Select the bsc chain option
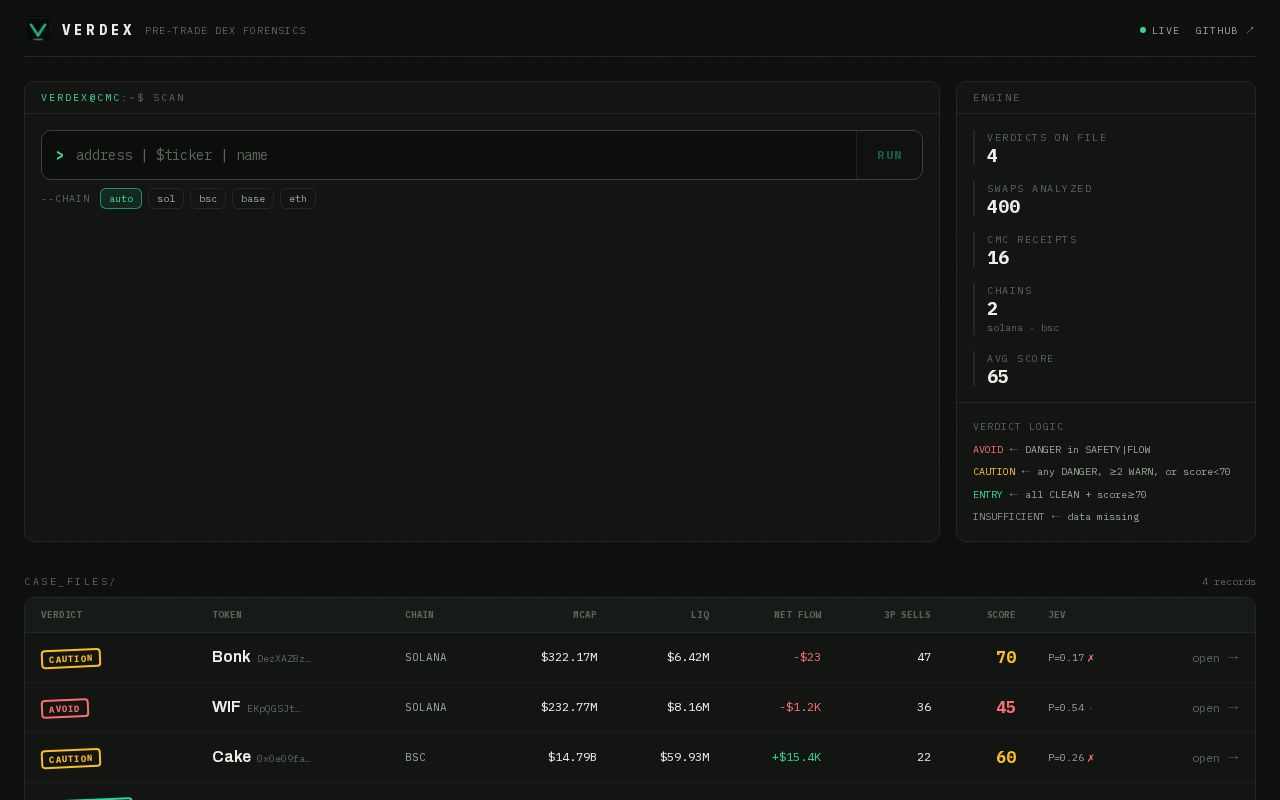1280x800 pixels. [x=208, y=199]
